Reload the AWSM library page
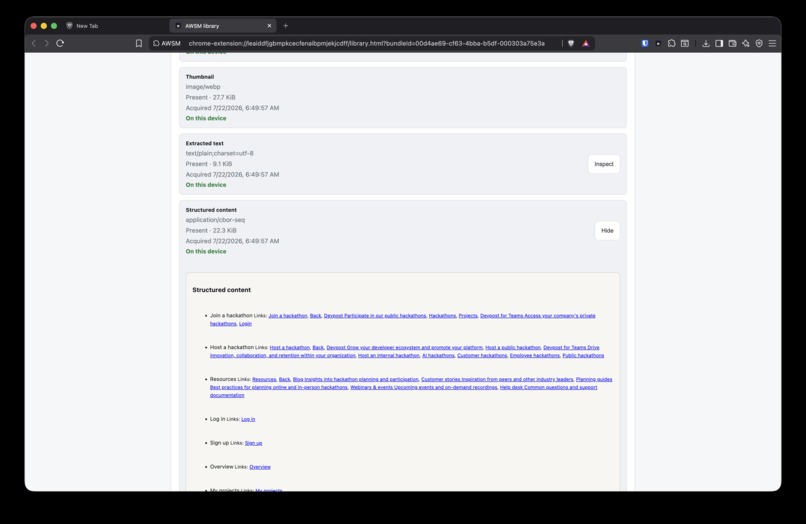806x524 pixels. pos(60,43)
